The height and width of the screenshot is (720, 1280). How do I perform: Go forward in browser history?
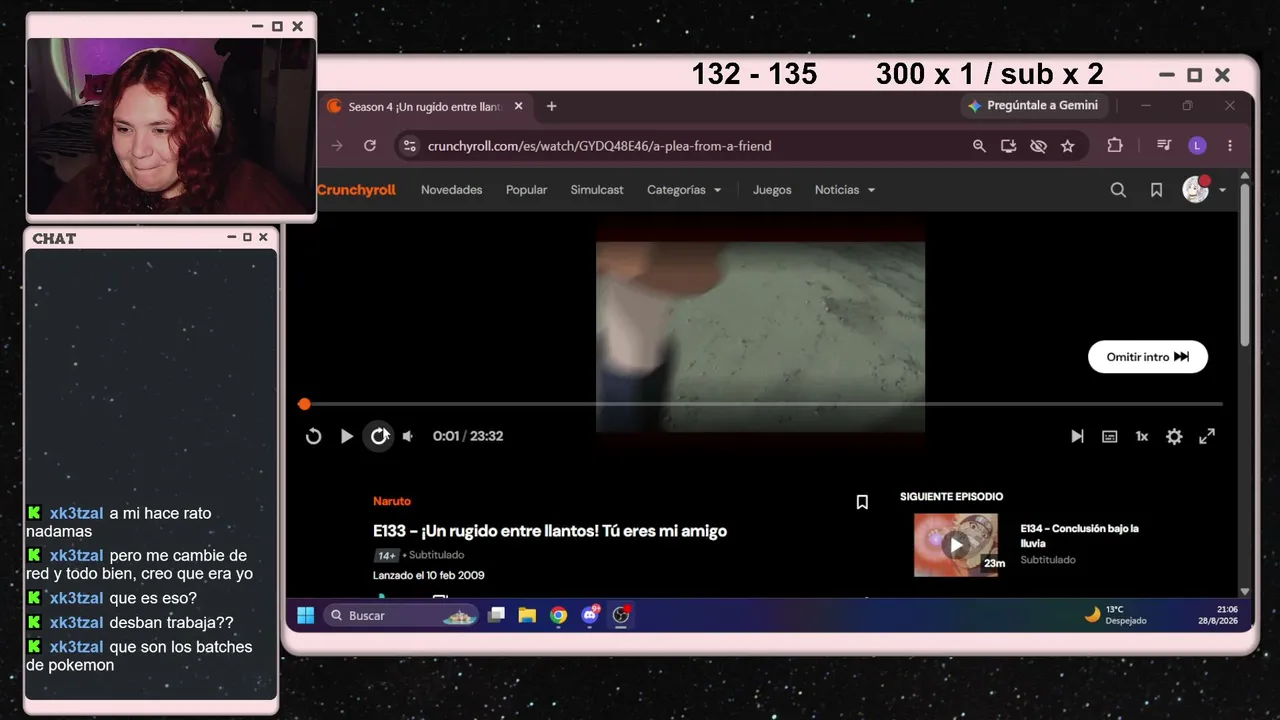pyautogui.click(x=337, y=146)
